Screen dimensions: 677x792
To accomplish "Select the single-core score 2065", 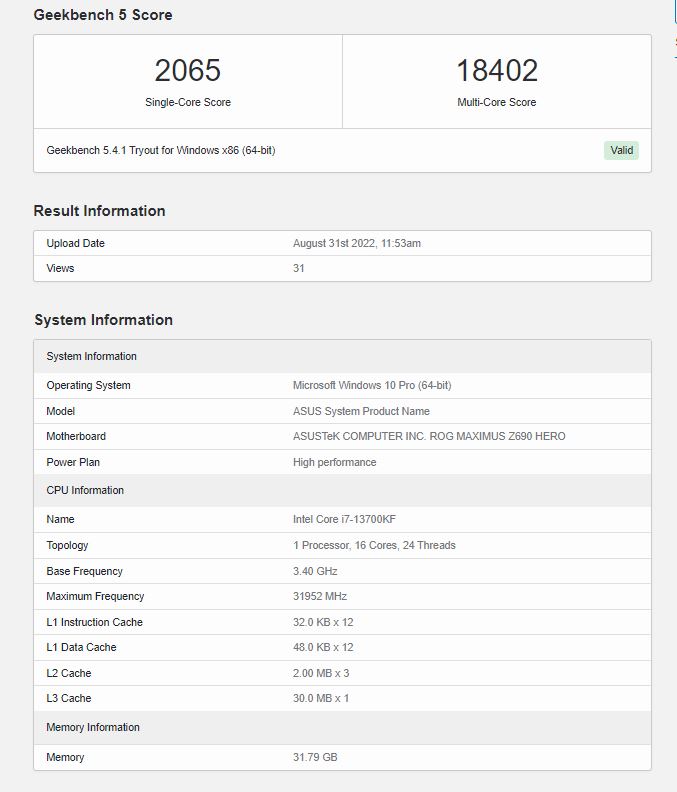I will pyautogui.click(x=187, y=70).
